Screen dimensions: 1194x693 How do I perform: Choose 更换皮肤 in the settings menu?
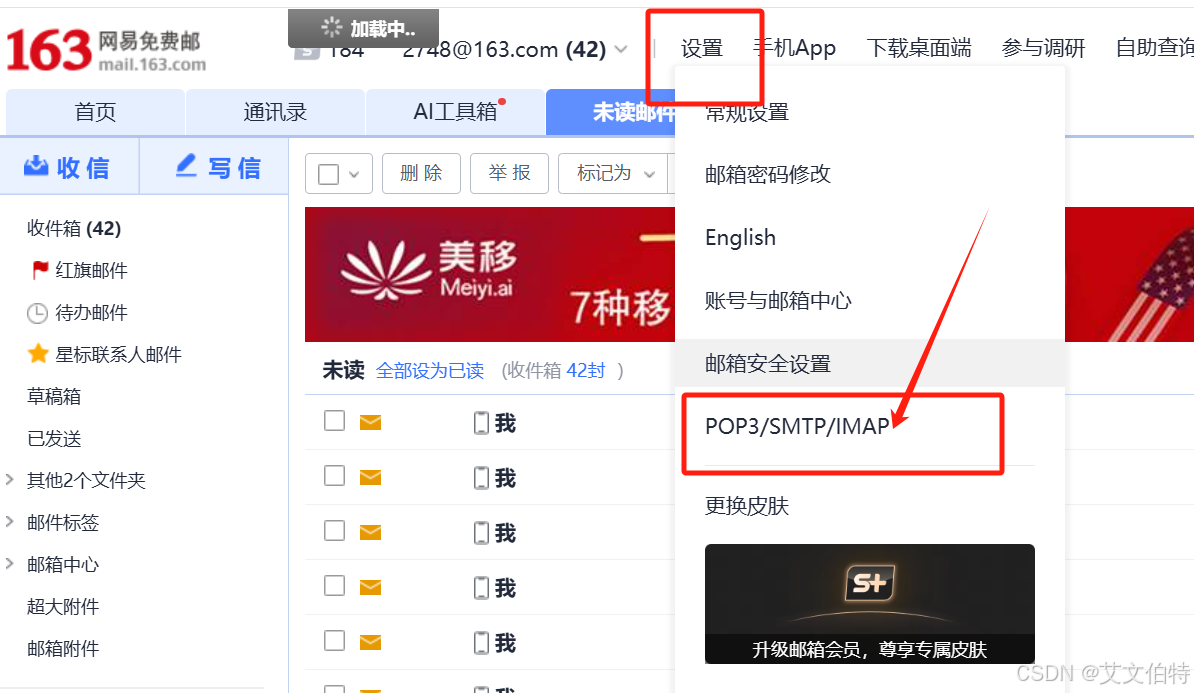click(747, 506)
